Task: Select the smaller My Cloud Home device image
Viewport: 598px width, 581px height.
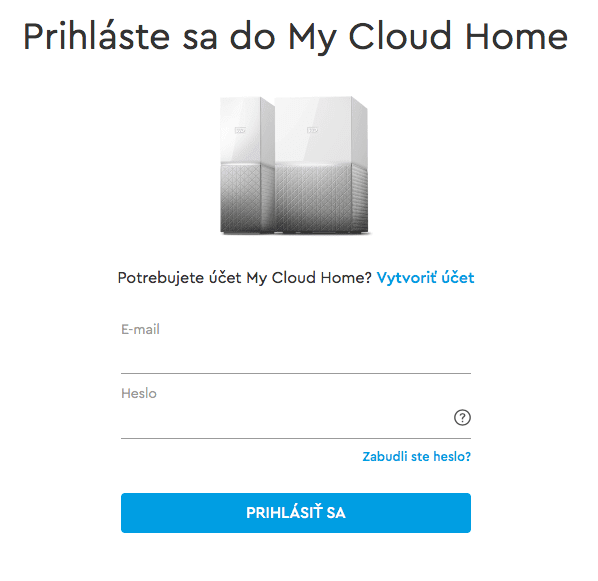Action: 247,165
